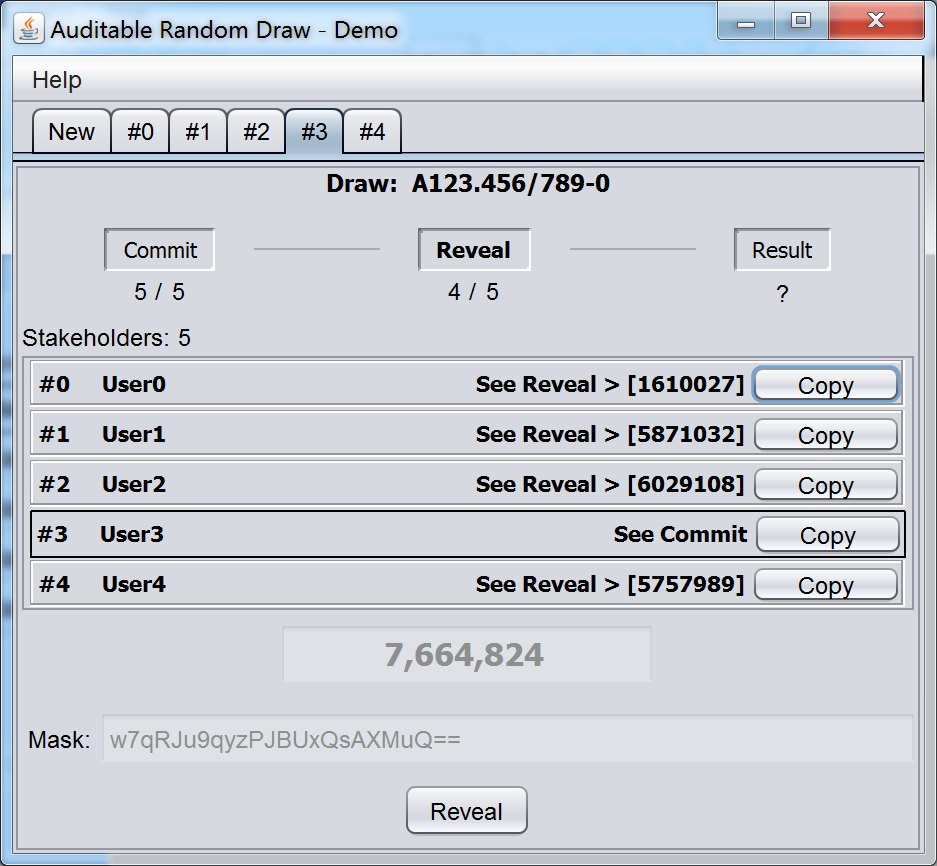Maximize the Auditable Random Draw window

click(801, 22)
